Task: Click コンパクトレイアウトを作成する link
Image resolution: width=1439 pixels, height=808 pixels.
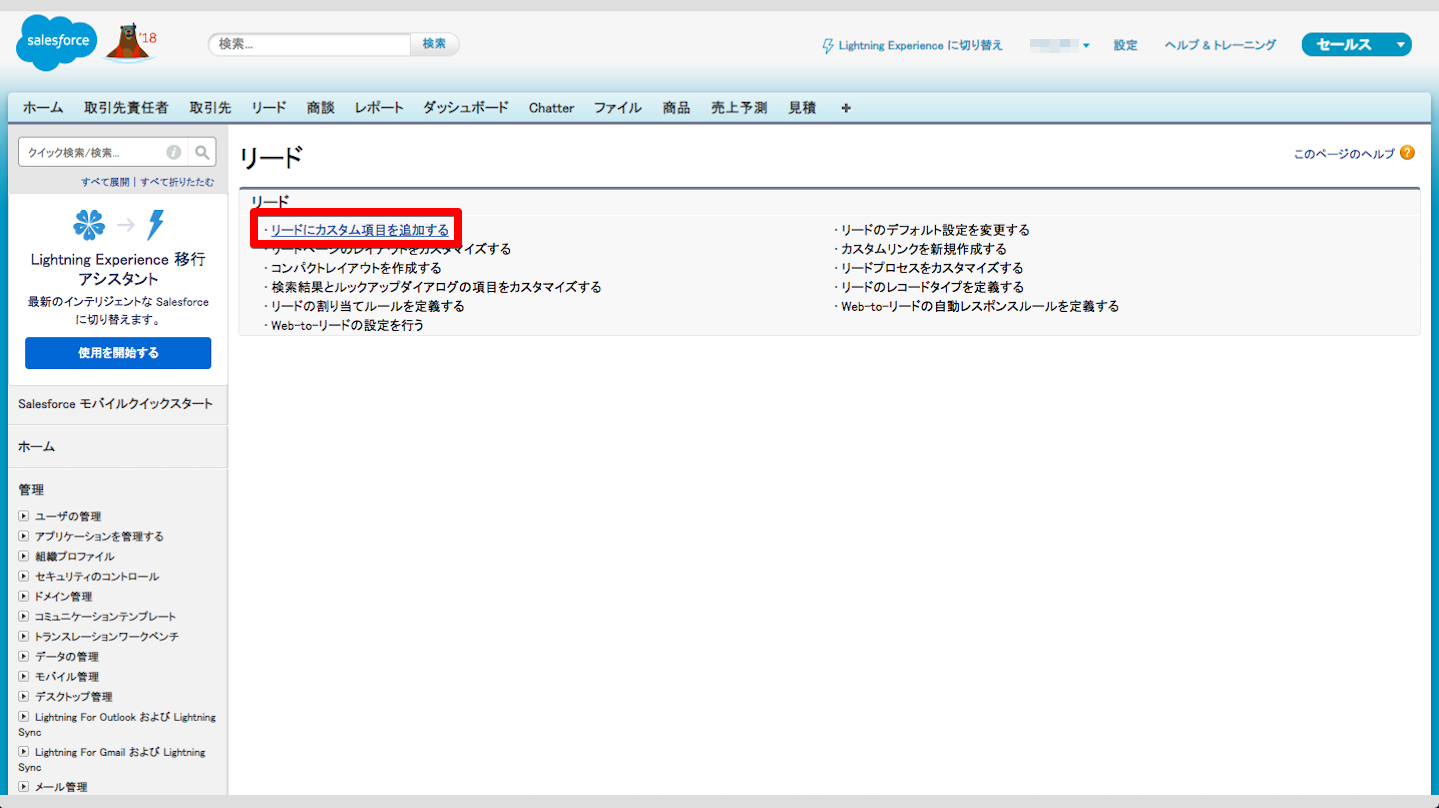Action: 356,268
